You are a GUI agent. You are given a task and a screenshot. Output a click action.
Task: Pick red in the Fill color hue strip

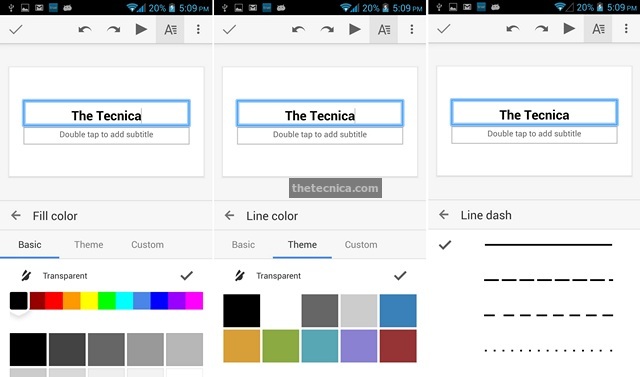54,301
